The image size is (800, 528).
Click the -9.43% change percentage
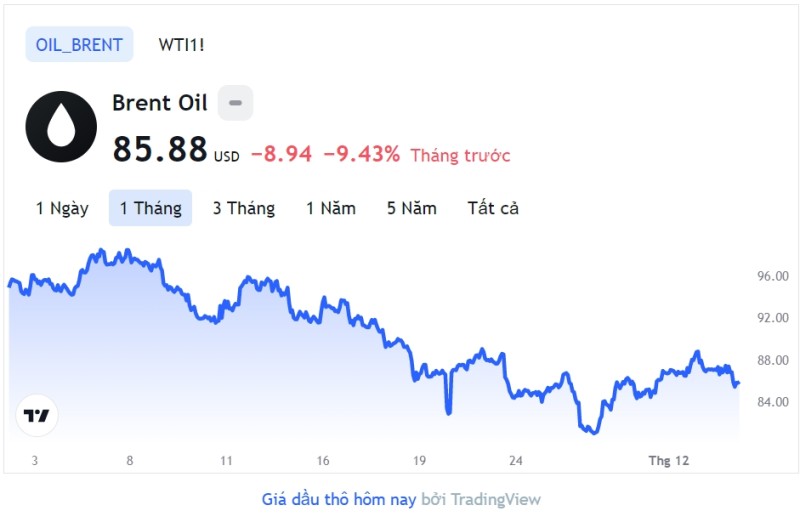pos(362,154)
